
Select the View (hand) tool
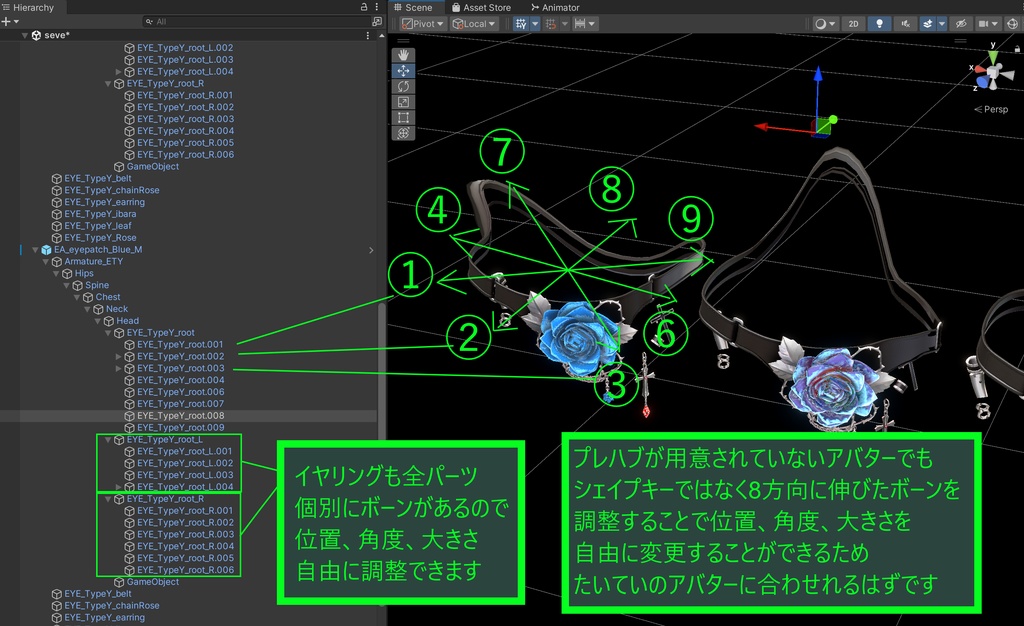pos(403,55)
